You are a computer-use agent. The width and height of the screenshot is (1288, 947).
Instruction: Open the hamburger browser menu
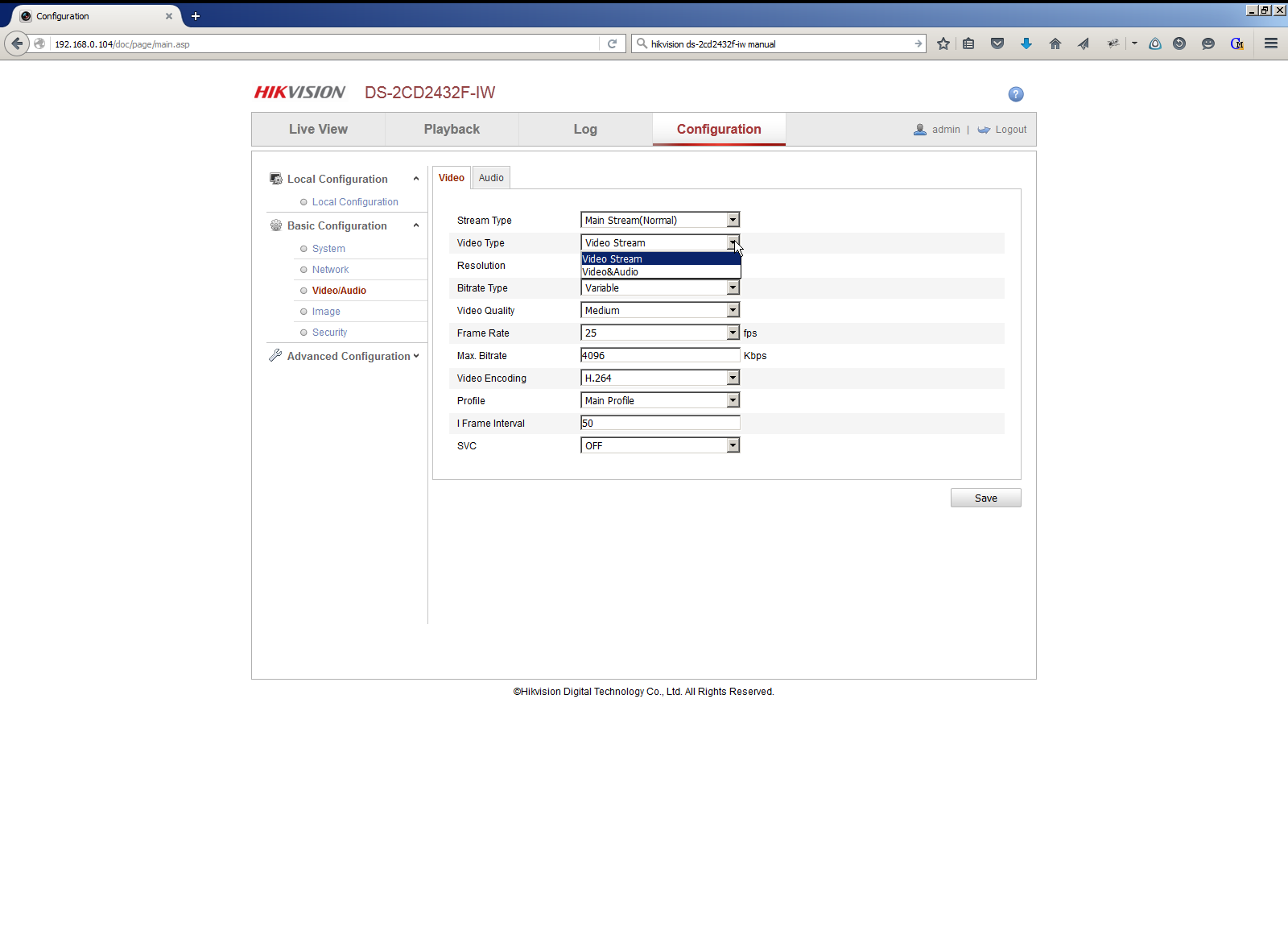1271,43
